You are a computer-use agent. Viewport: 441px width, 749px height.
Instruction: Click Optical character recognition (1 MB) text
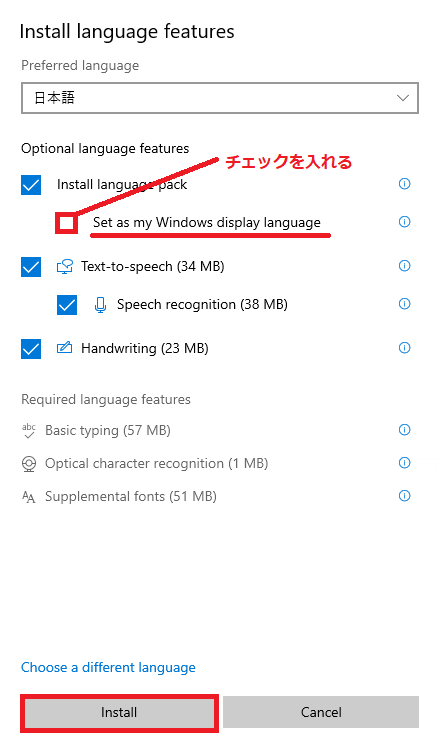[157, 463]
